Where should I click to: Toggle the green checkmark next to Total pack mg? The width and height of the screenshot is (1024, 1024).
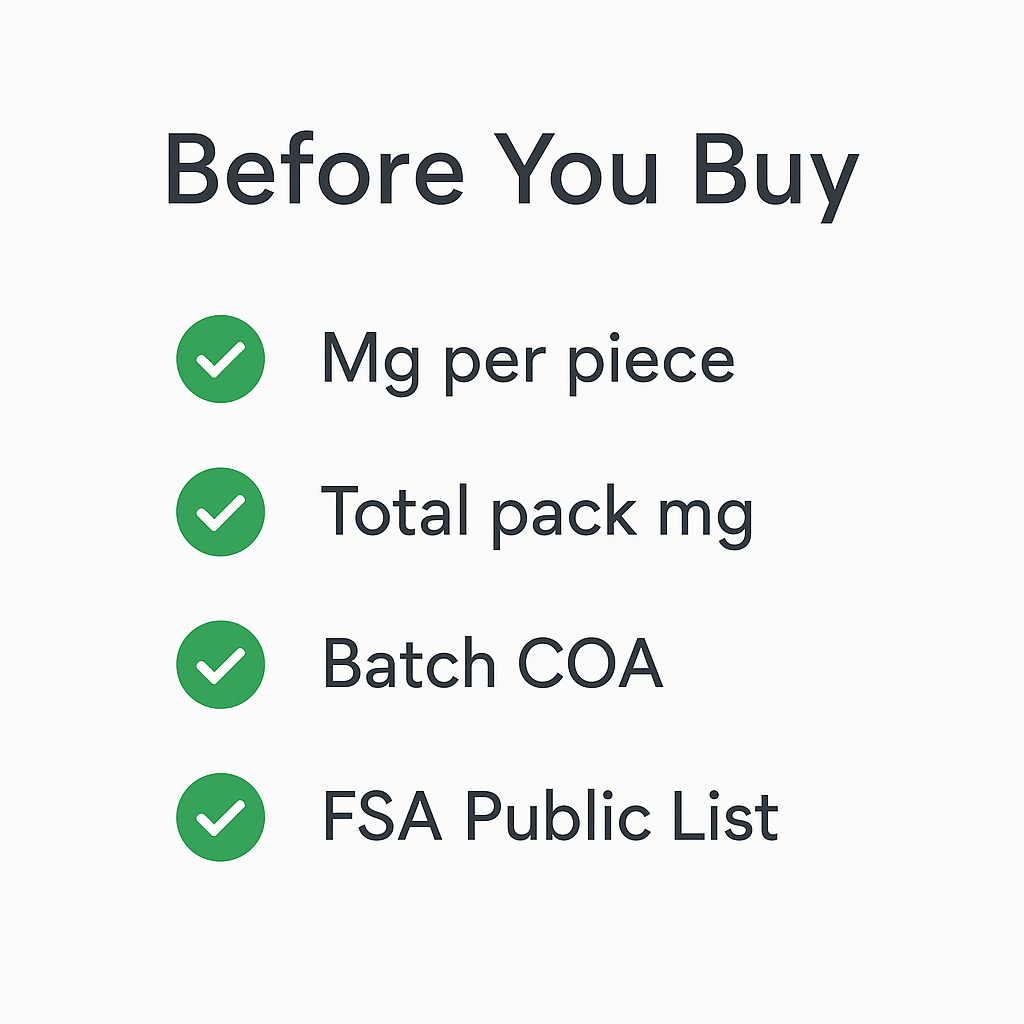coord(220,511)
